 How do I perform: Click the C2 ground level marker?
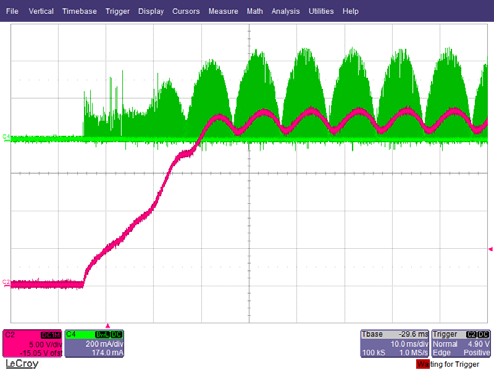coord(6,282)
